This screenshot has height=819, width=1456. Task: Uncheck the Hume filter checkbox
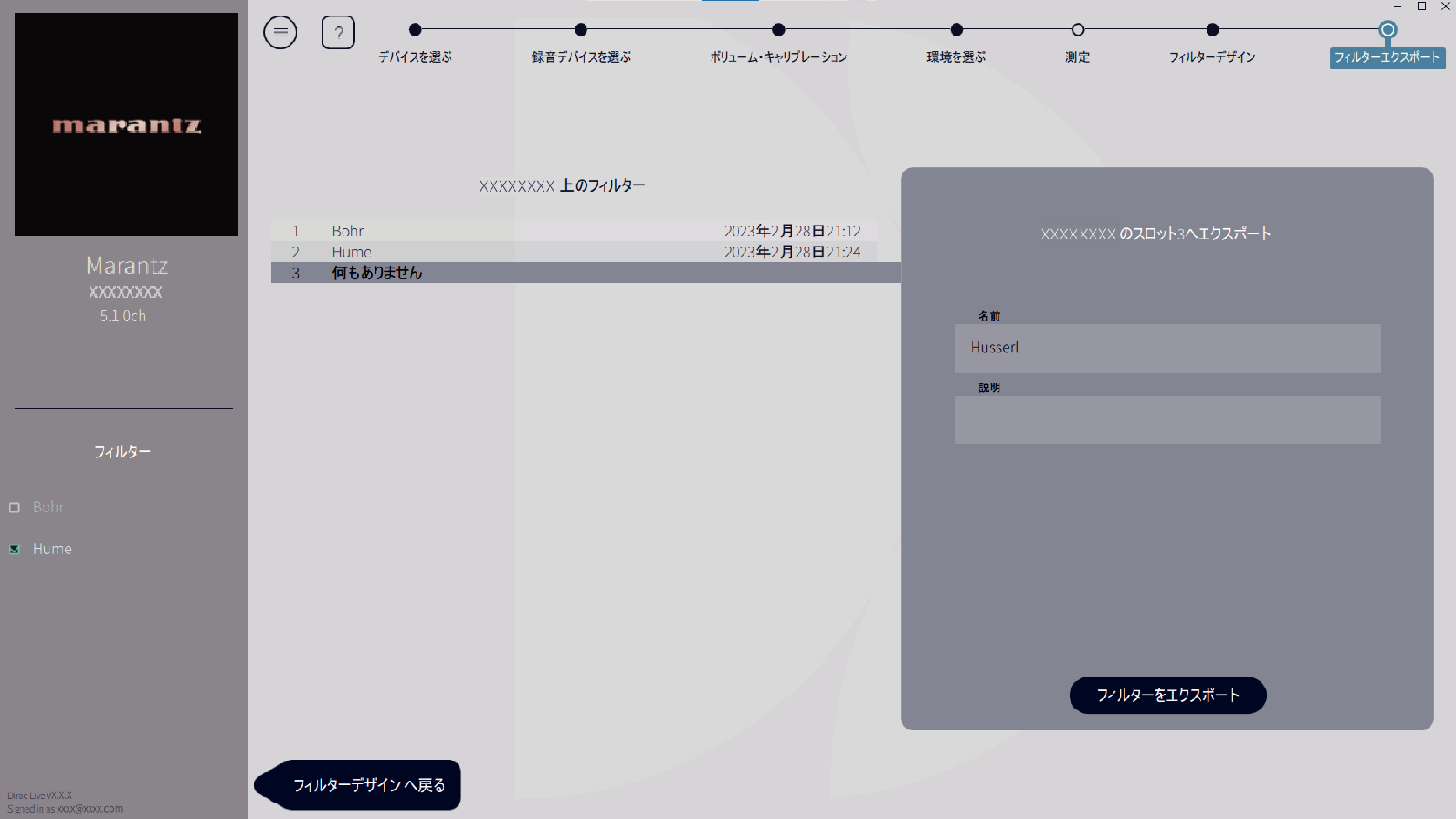click(15, 550)
